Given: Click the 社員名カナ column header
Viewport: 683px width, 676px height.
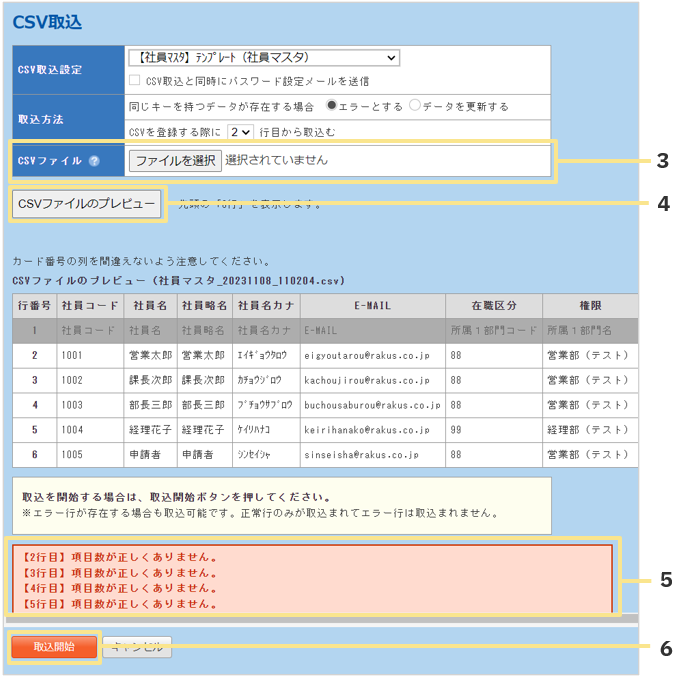Looking at the screenshot, I should pos(264,305).
